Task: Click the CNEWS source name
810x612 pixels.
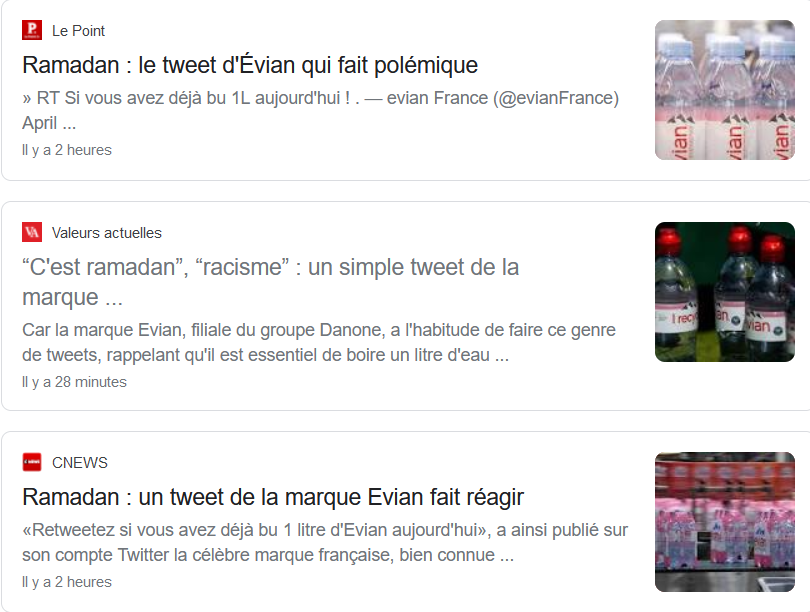Action: [x=80, y=462]
